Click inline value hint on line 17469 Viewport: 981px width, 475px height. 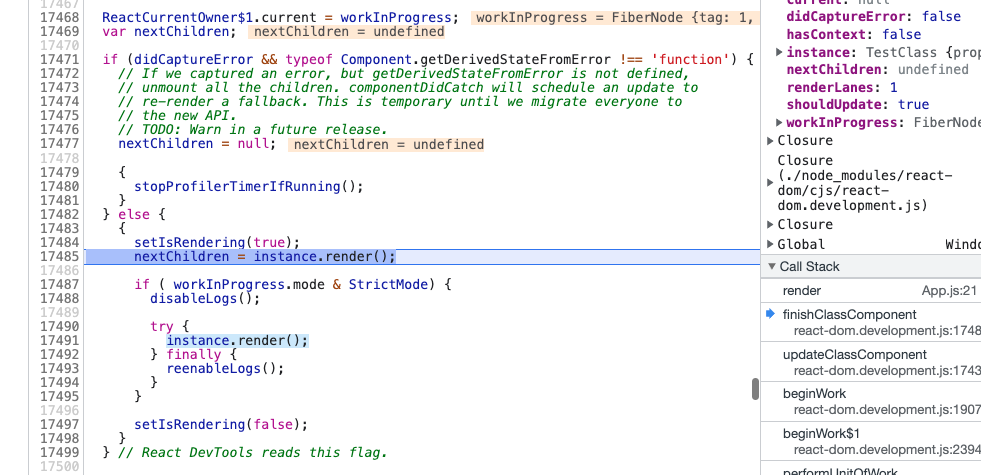(349, 32)
